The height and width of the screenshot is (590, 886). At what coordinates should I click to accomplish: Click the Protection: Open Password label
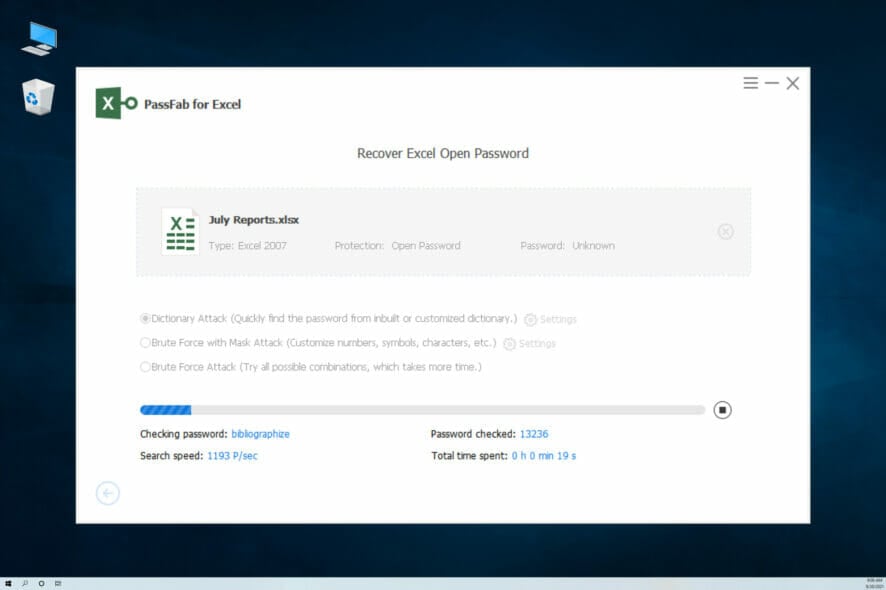pyautogui.click(x=397, y=246)
